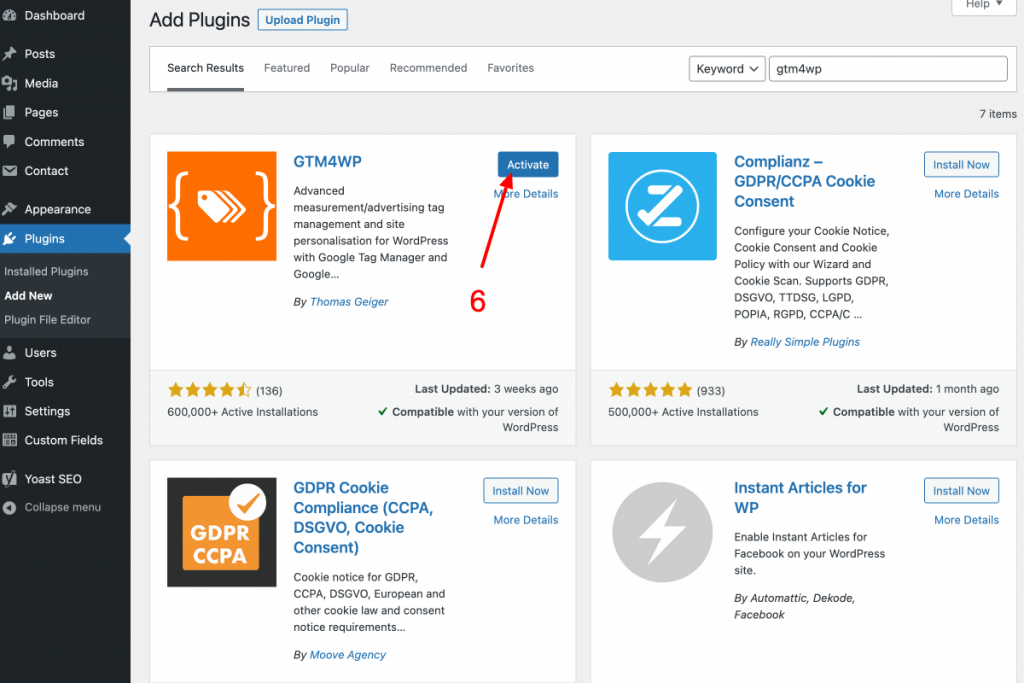Click the GDPR CCPA plugin logo
The height and width of the screenshot is (683, 1024).
(x=221, y=532)
